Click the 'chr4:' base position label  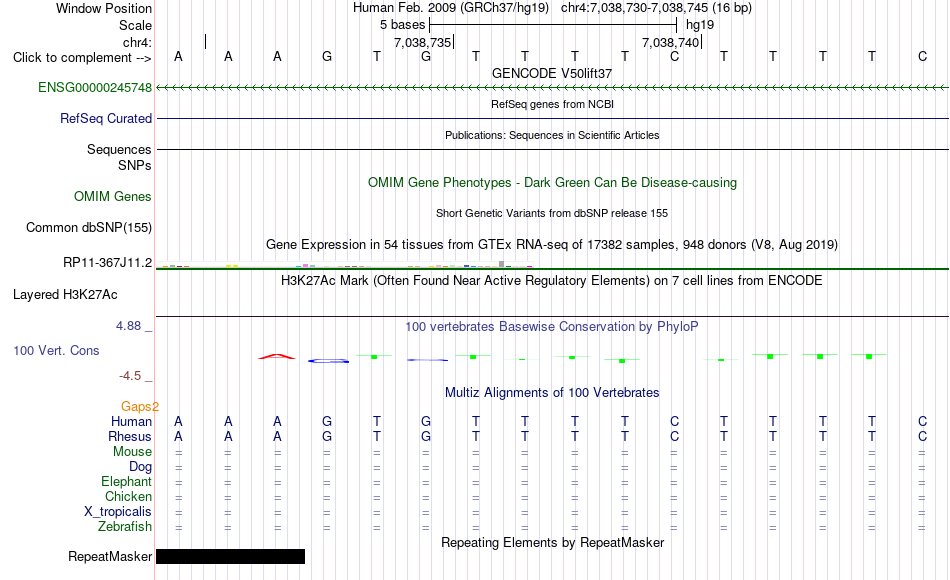point(137,42)
